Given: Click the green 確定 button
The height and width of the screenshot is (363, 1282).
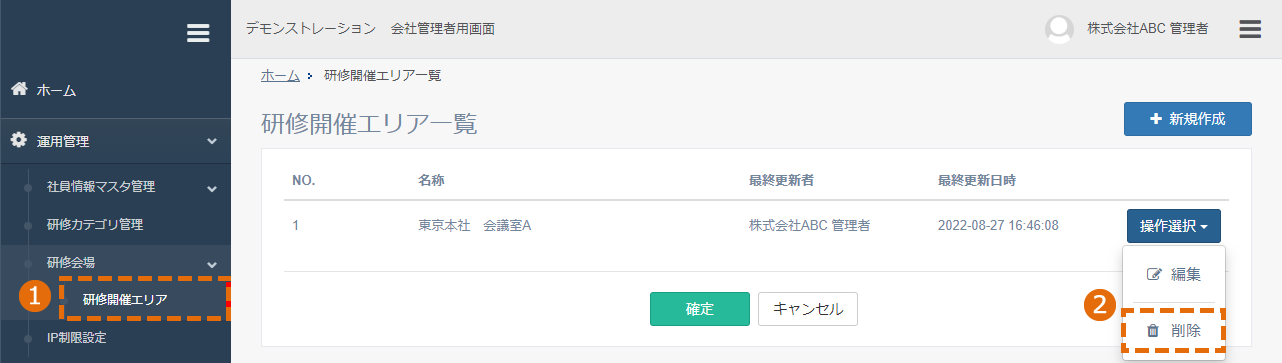Looking at the screenshot, I should [x=699, y=309].
